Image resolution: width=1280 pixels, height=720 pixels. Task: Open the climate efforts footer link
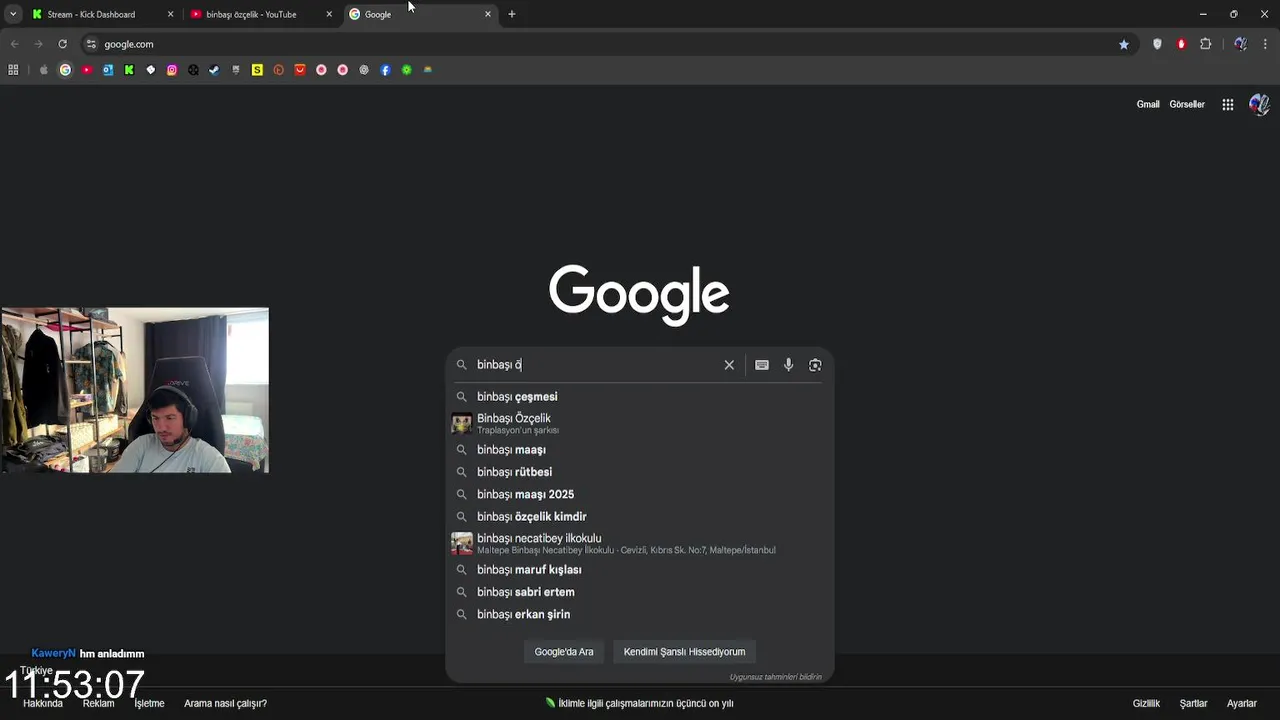click(x=639, y=704)
